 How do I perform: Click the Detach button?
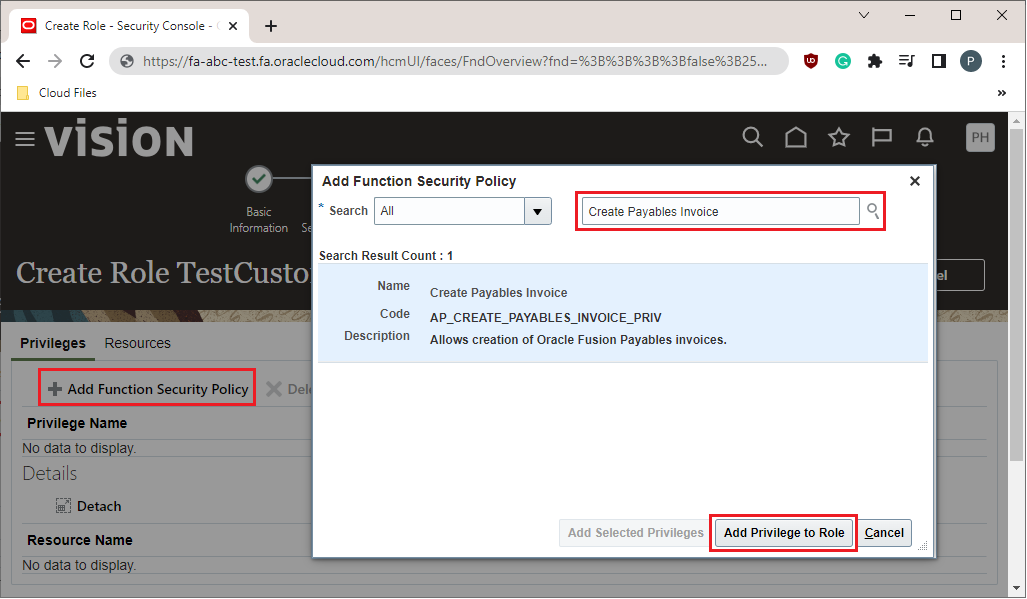(x=89, y=506)
